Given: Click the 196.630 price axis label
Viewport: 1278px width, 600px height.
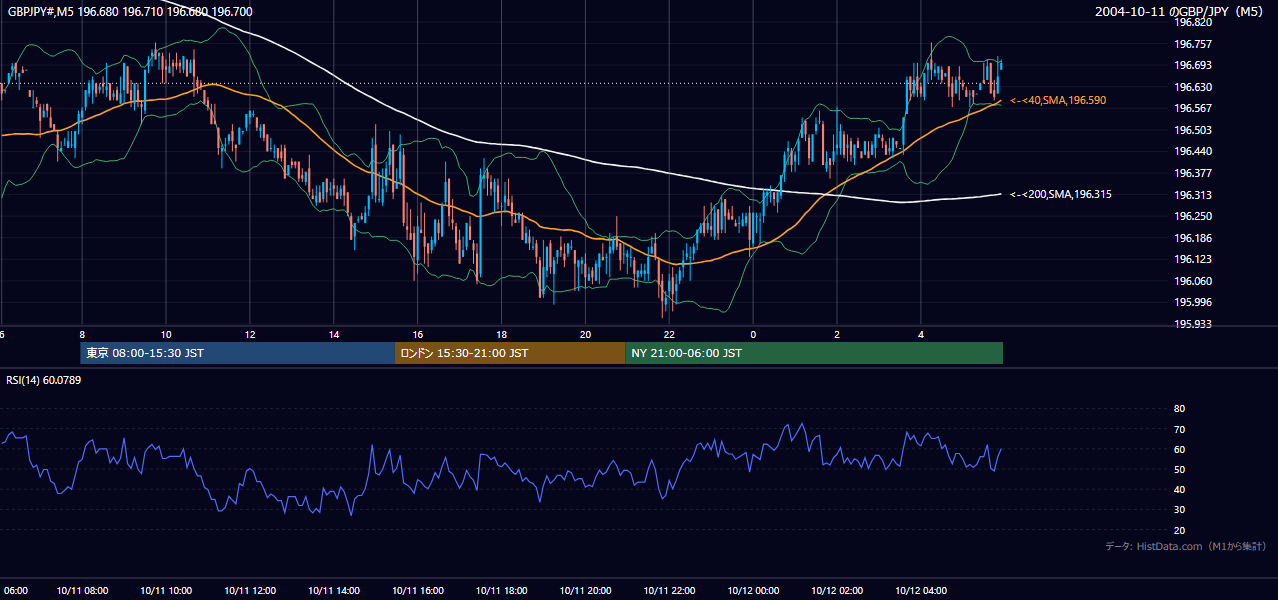Looking at the screenshot, I should 1193,87.
